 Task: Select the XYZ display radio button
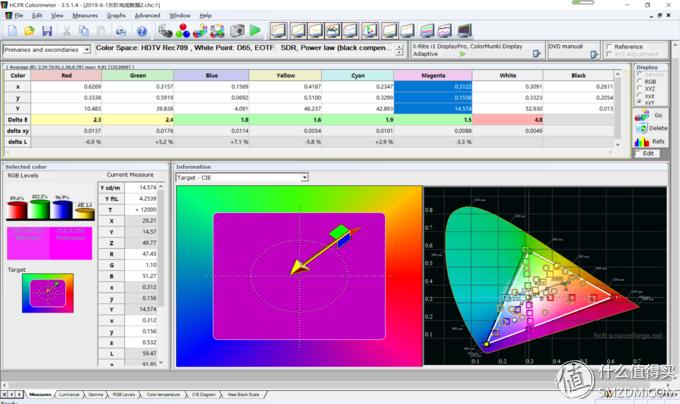pyautogui.click(x=640, y=89)
